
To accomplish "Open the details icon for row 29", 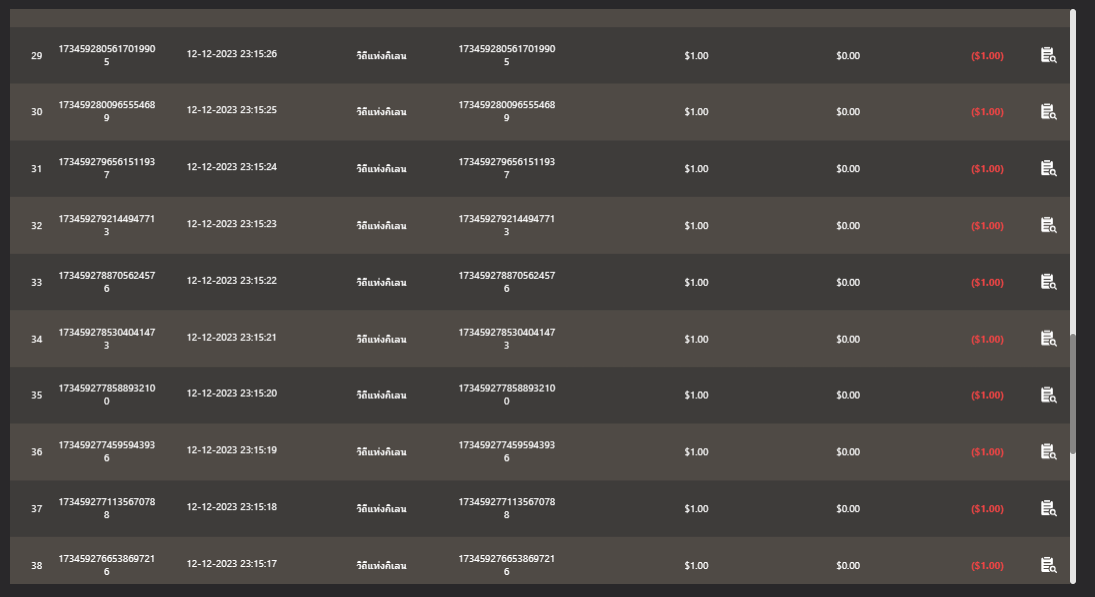I will click(1047, 56).
